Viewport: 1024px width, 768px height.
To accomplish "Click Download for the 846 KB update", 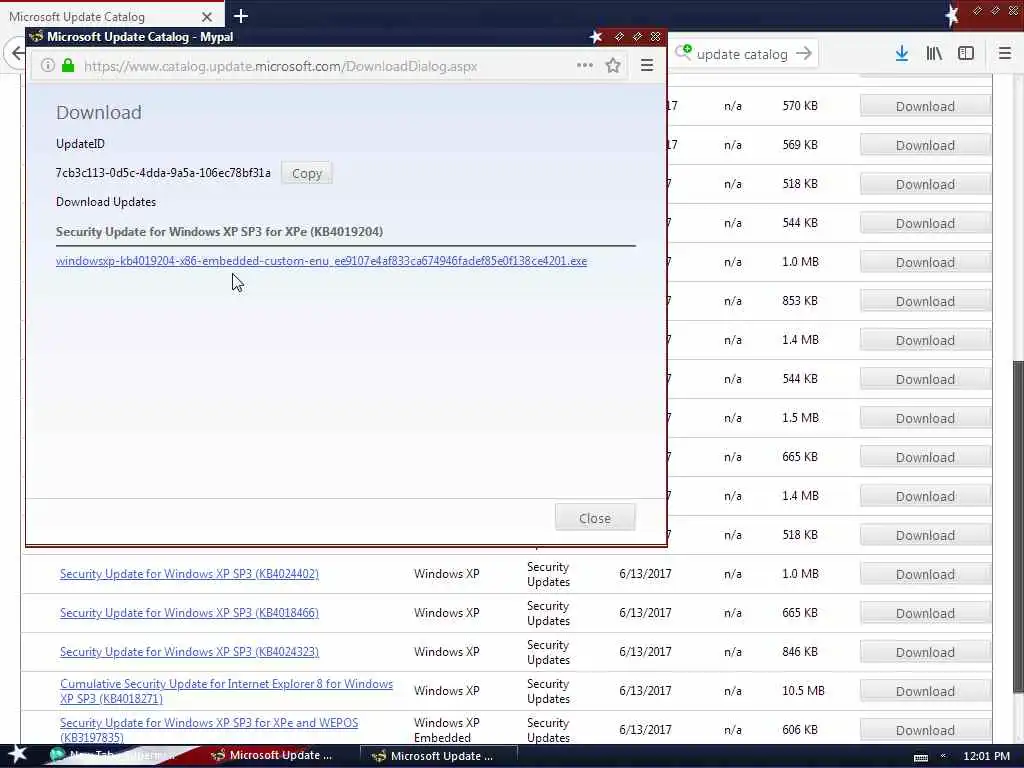I will 925,652.
